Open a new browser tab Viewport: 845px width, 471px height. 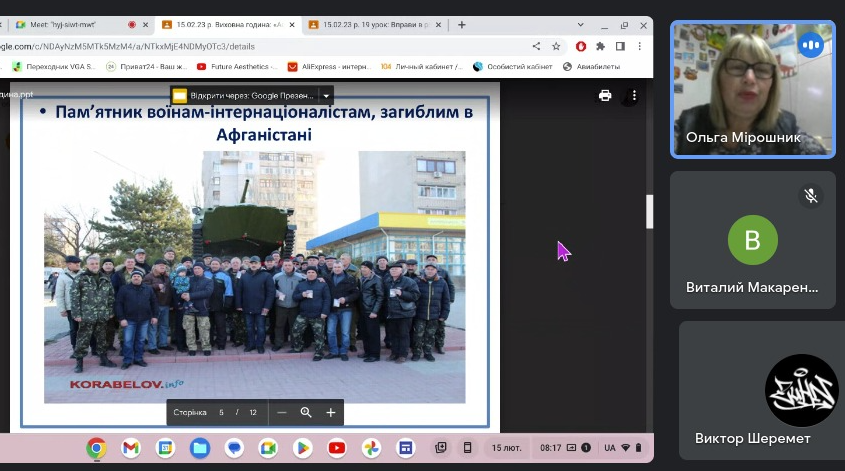pyautogui.click(x=462, y=25)
